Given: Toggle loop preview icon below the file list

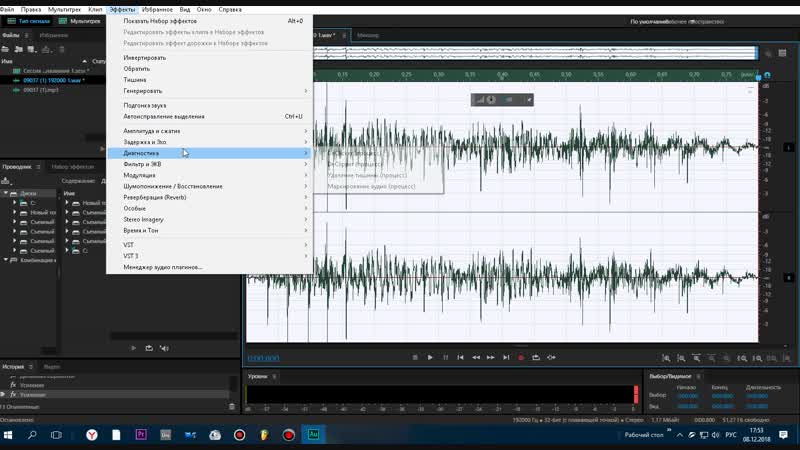Looking at the screenshot, I should tap(149, 348).
